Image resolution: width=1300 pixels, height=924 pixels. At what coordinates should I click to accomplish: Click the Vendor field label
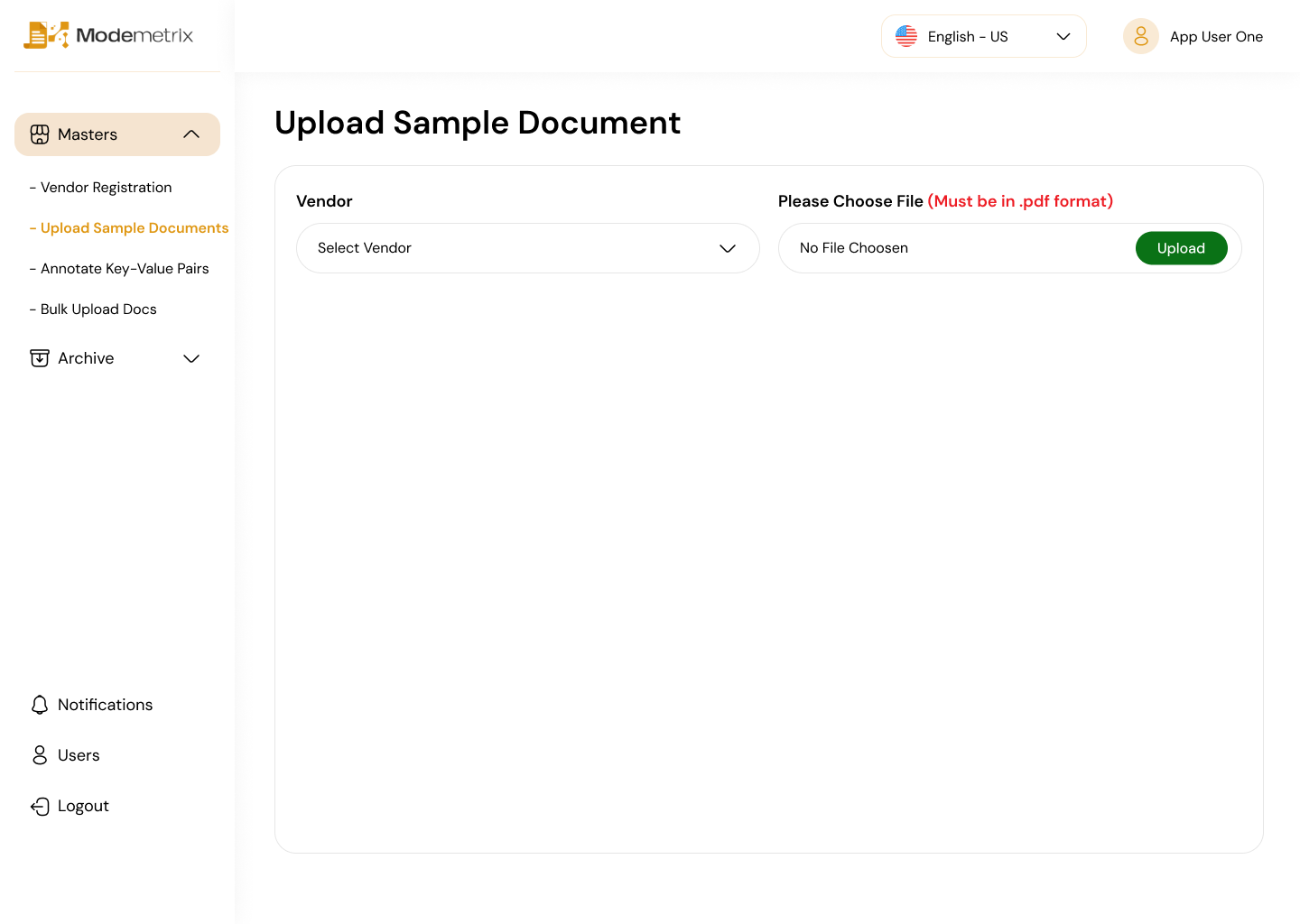324,201
